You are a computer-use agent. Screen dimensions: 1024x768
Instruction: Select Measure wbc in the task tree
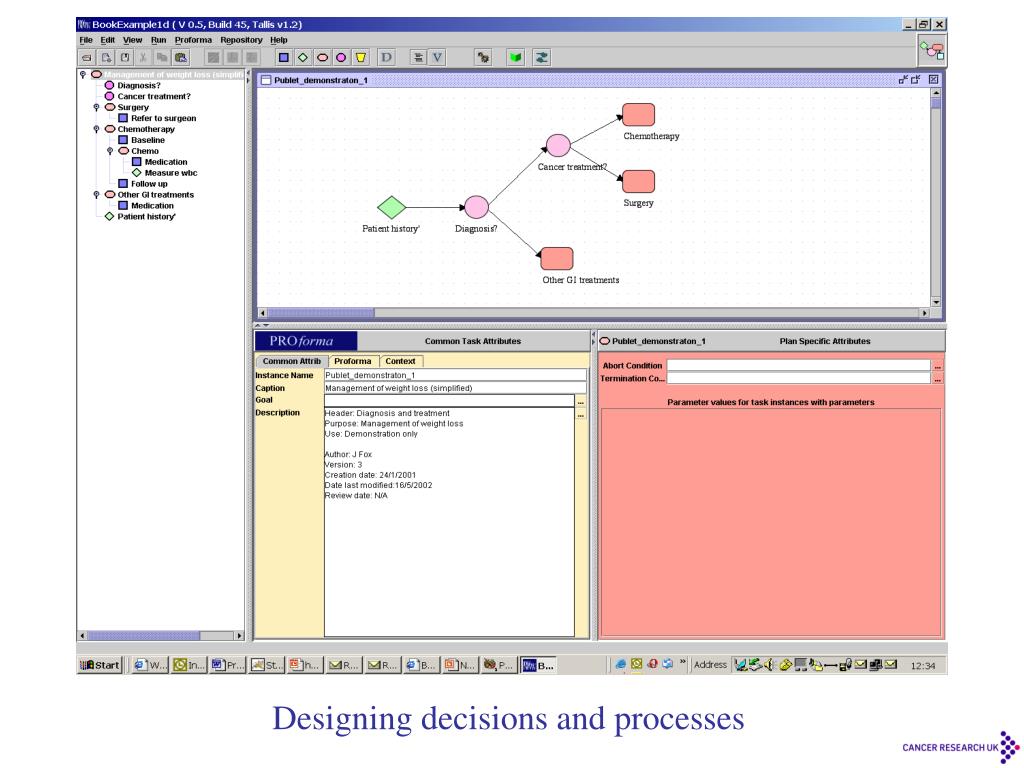[x=169, y=173]
